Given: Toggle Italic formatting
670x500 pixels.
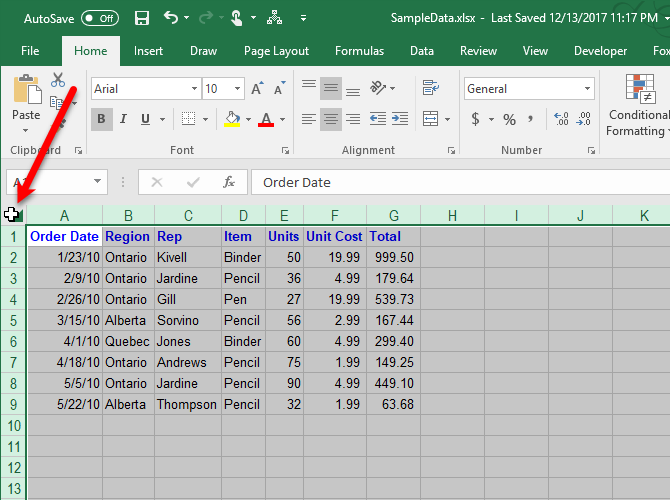Looking at the screenshot, I should coord(124,120).
